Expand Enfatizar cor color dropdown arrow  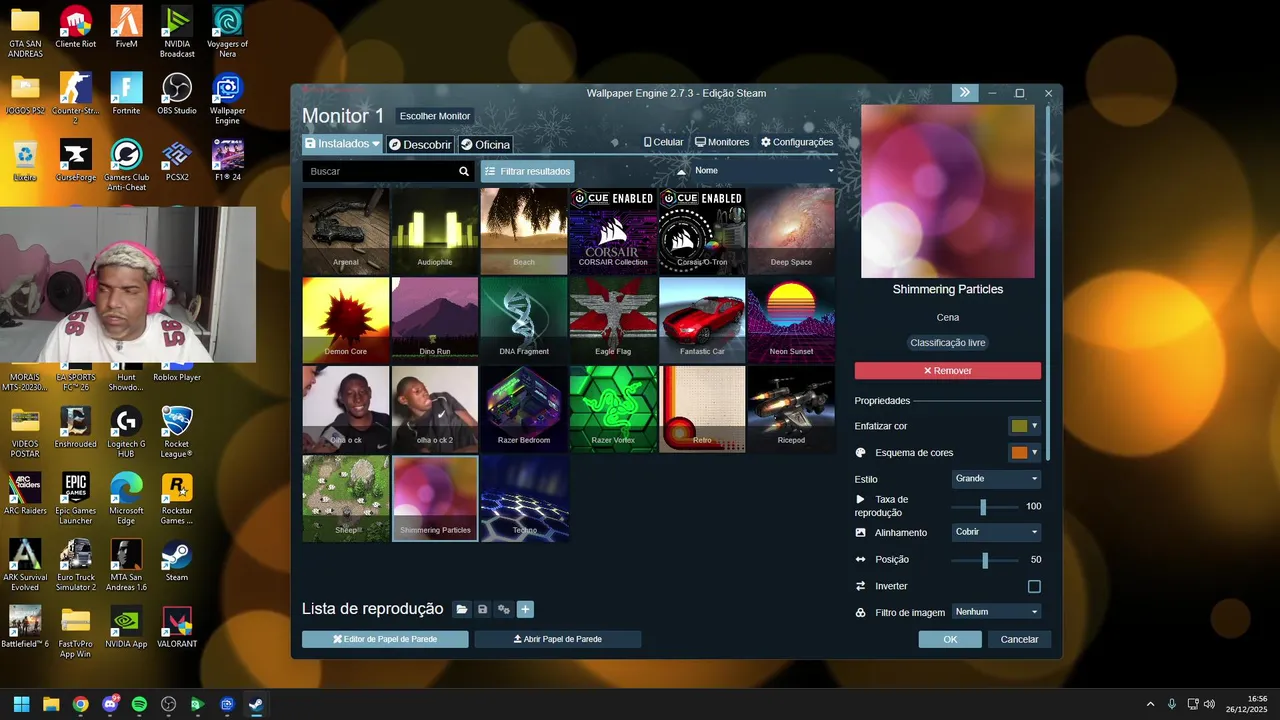click(x=1034, y=426)
